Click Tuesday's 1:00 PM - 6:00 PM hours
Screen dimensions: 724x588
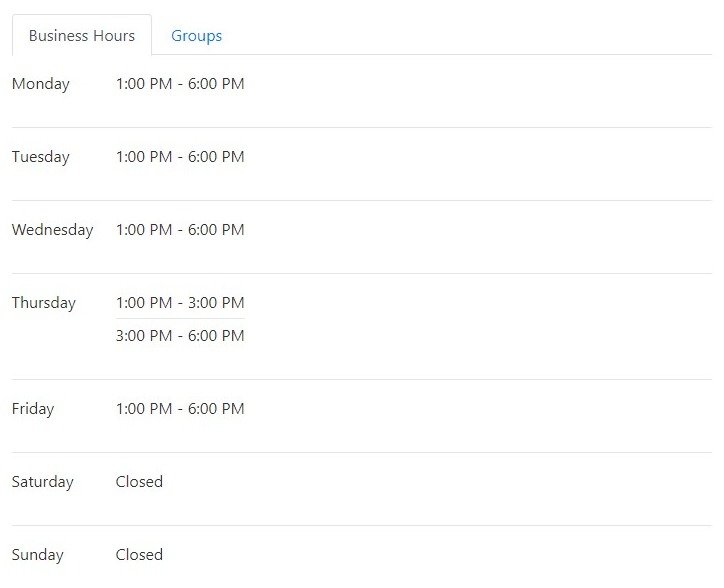point(180,157)
